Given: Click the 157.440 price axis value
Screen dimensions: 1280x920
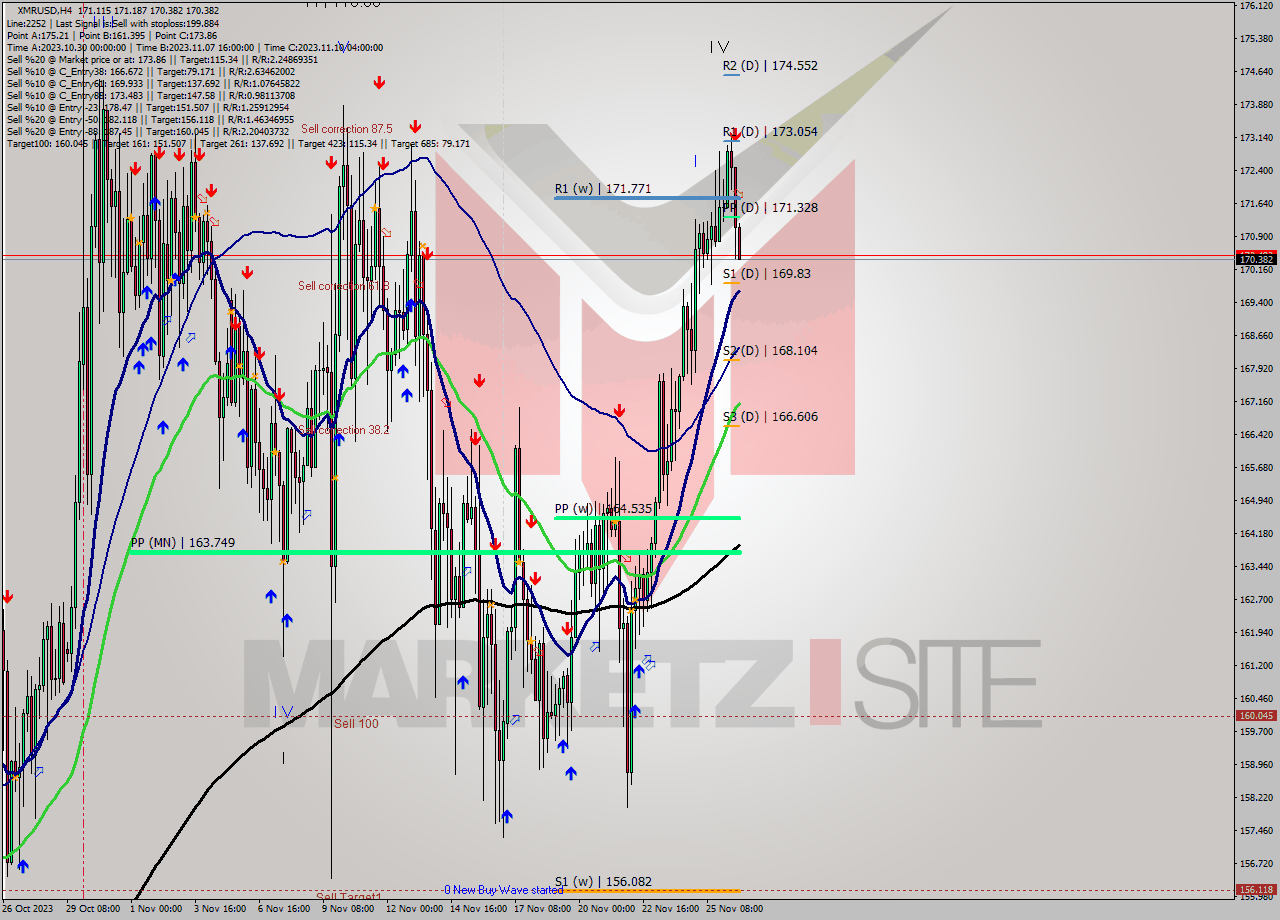Looking at the screenshot, I should [1255, 830].
